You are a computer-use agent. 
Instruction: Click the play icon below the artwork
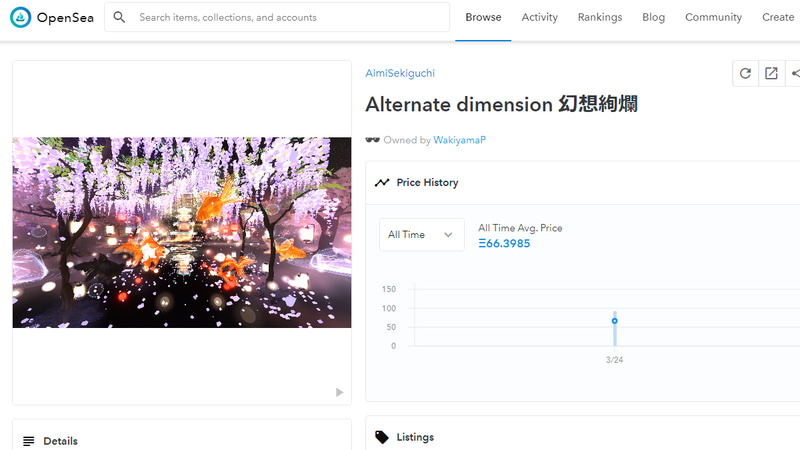coord(339,392)
